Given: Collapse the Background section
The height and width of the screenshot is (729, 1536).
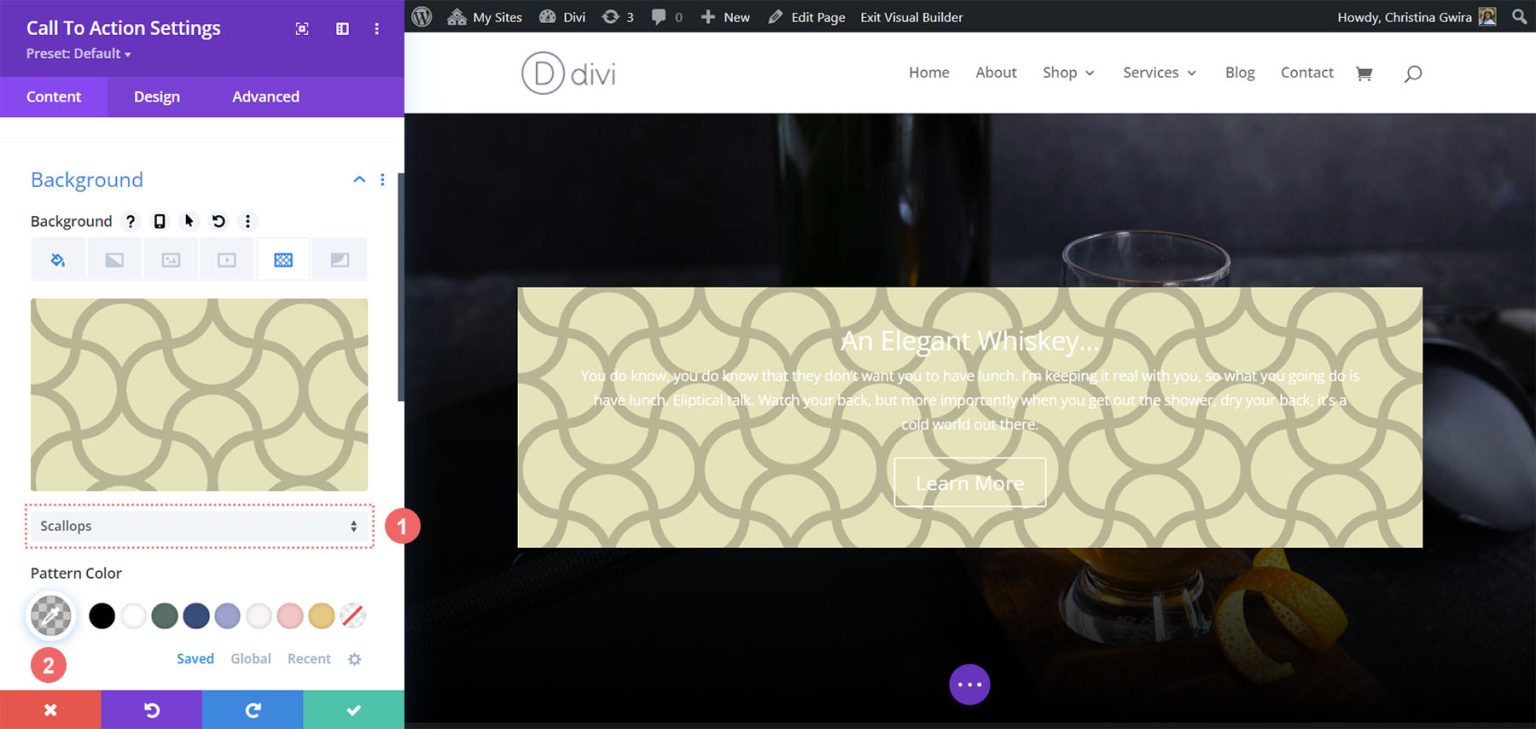Looking at the screenshot, I should click(x=359, y=179).
